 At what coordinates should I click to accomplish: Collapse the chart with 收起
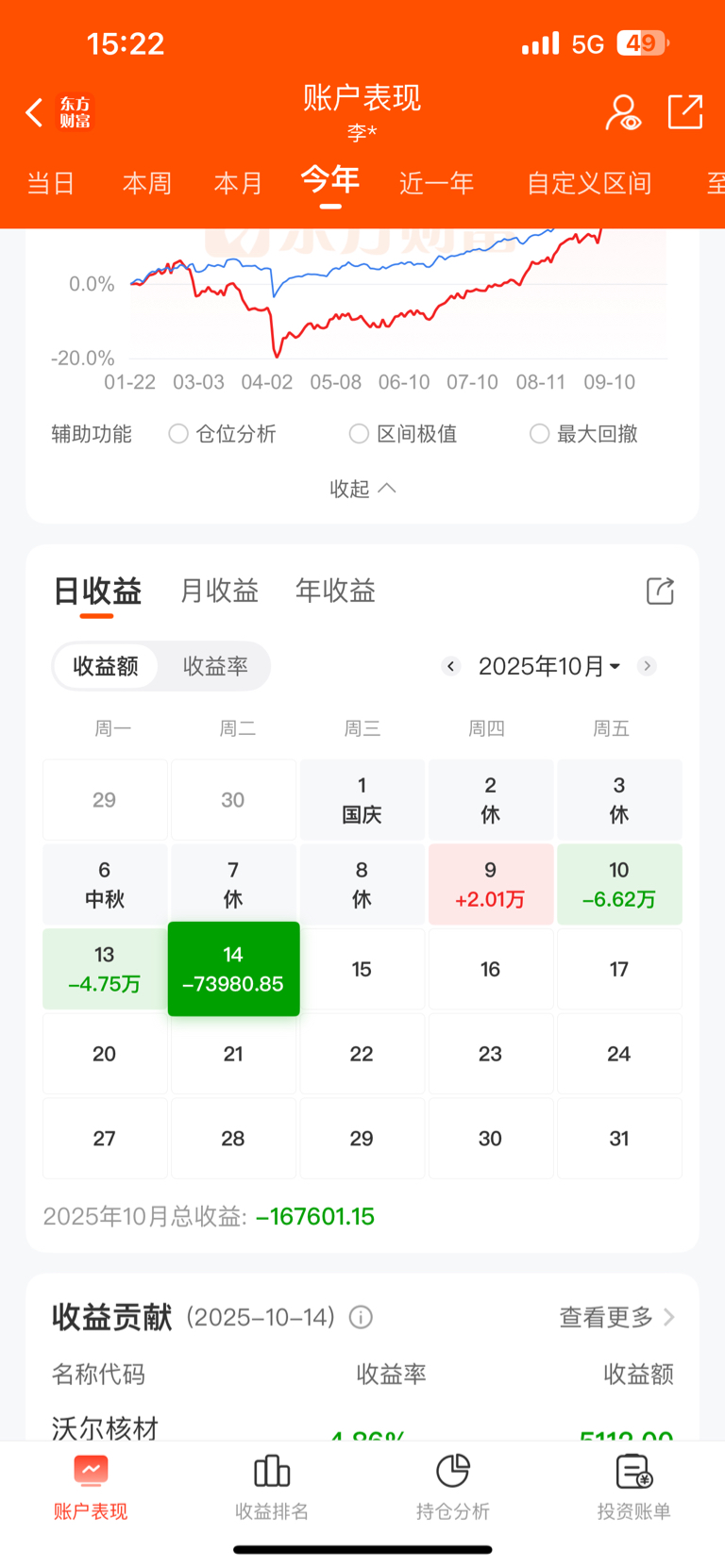362,489
